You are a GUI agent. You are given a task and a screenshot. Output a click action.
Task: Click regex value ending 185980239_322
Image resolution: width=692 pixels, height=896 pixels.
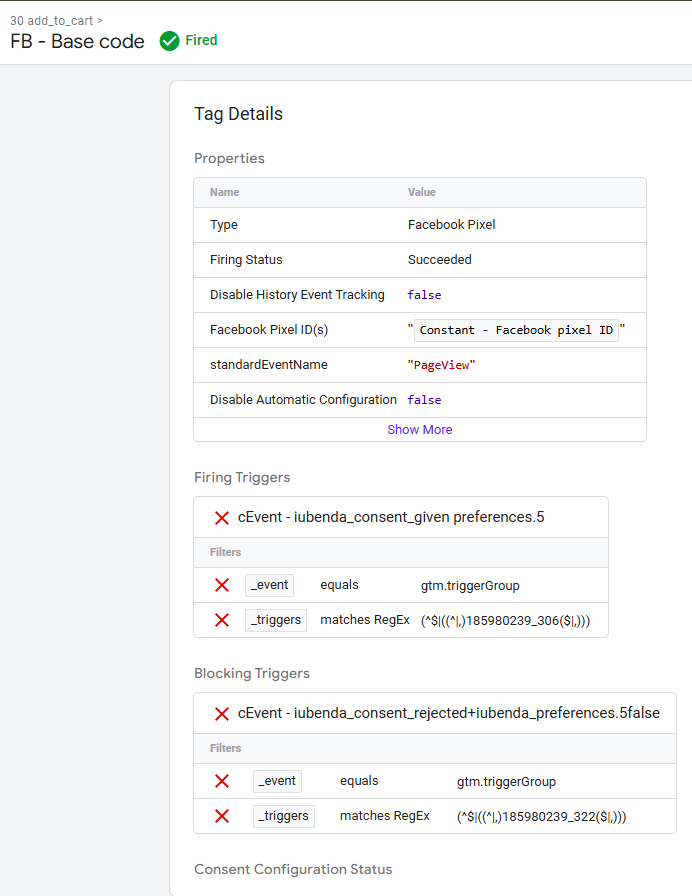pos(542,817)
